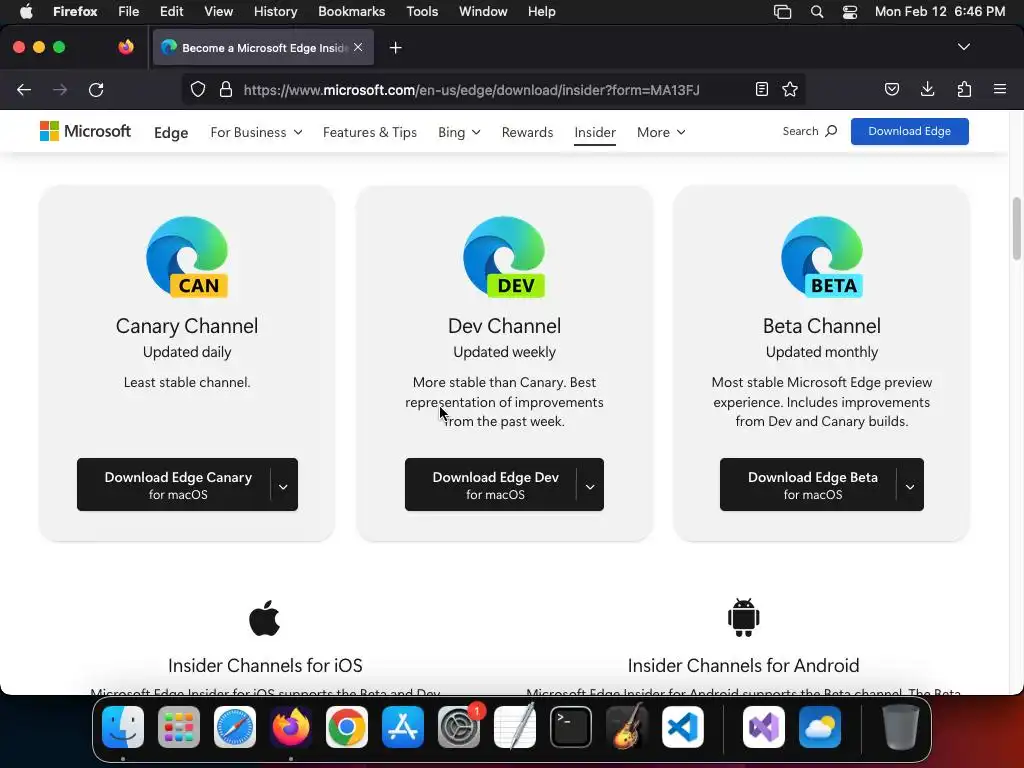Open Finder from the dock
Screen dimensions: 1024x768
click(123, 727)
